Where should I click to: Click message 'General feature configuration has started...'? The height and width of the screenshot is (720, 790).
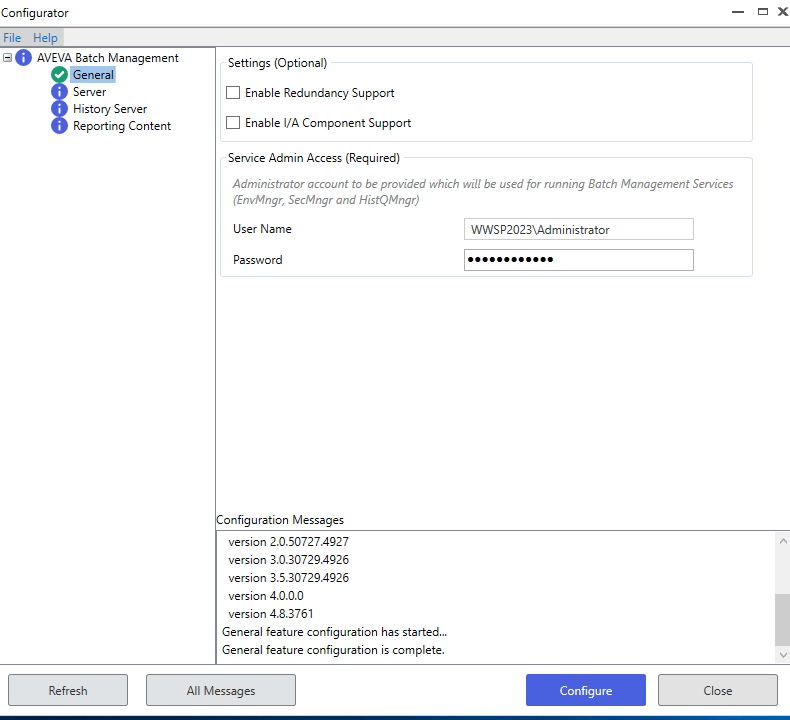point(335,632)
